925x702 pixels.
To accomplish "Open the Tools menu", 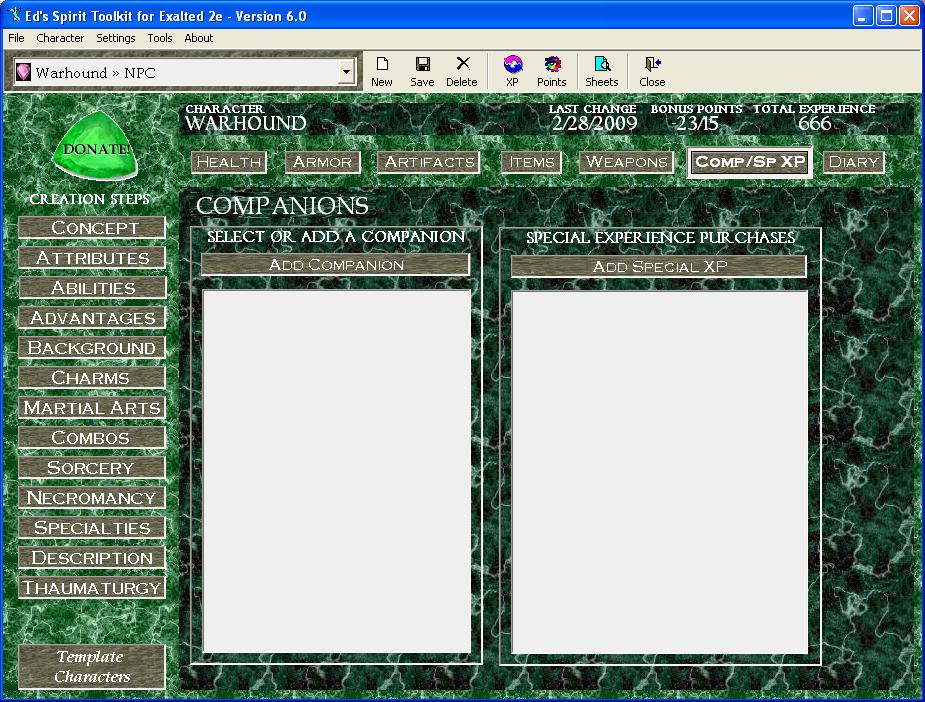I will (160, 38).
